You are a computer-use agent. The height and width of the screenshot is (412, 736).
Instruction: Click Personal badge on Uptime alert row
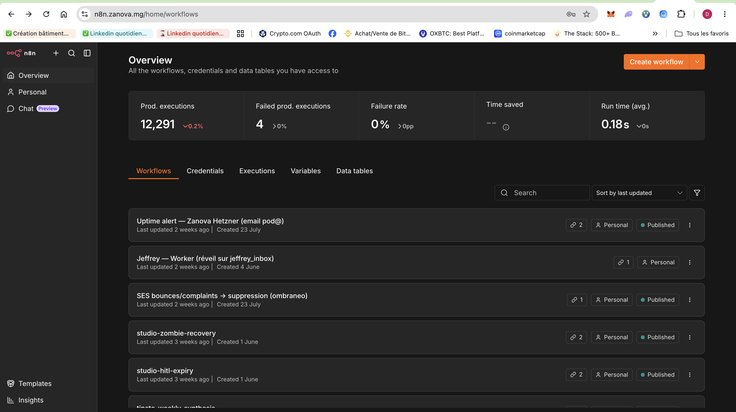click(612, 225)
